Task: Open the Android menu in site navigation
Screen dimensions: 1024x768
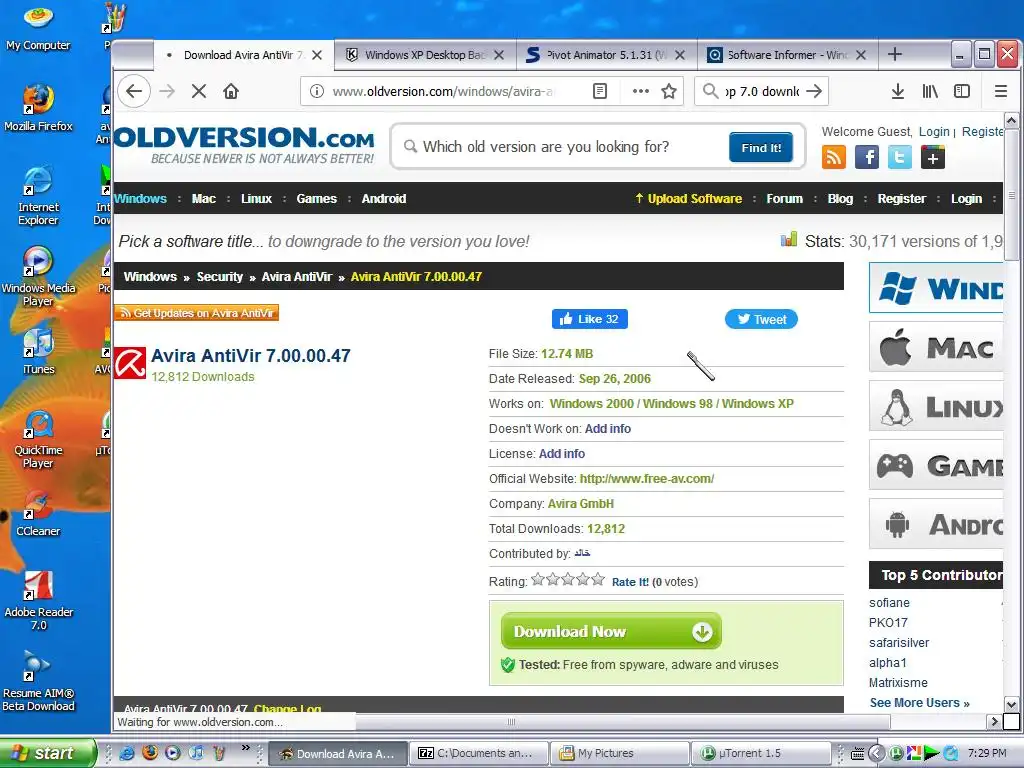Action: pos(384,199)
